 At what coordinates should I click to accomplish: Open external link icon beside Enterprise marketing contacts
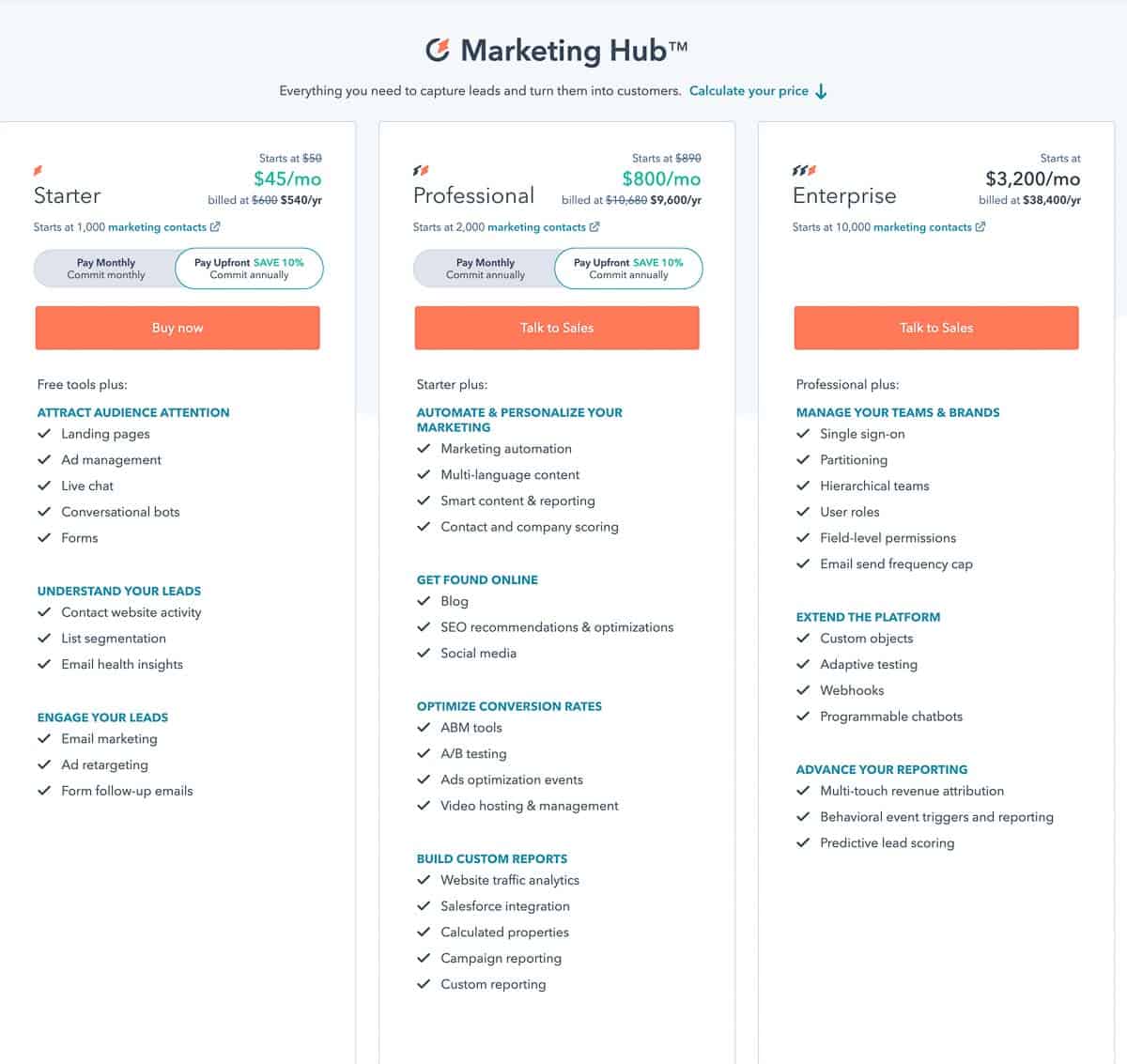980,226
